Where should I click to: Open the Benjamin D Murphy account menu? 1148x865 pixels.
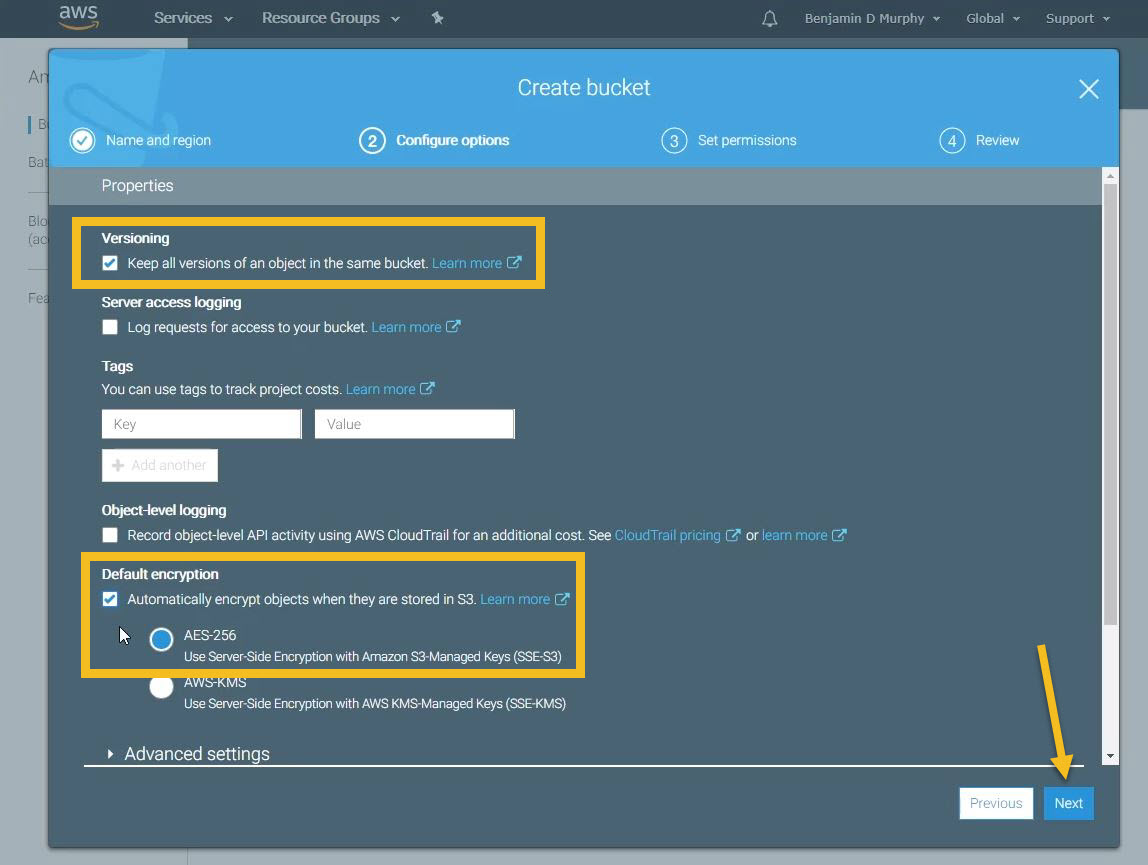pos(872,18)
